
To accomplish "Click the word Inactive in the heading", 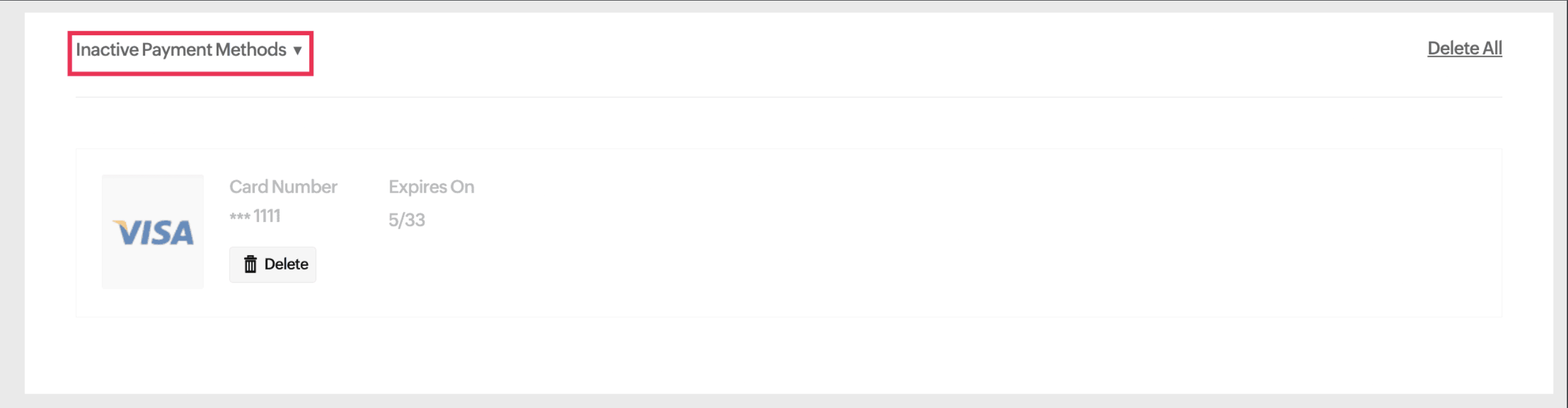I will coord(107,50).
